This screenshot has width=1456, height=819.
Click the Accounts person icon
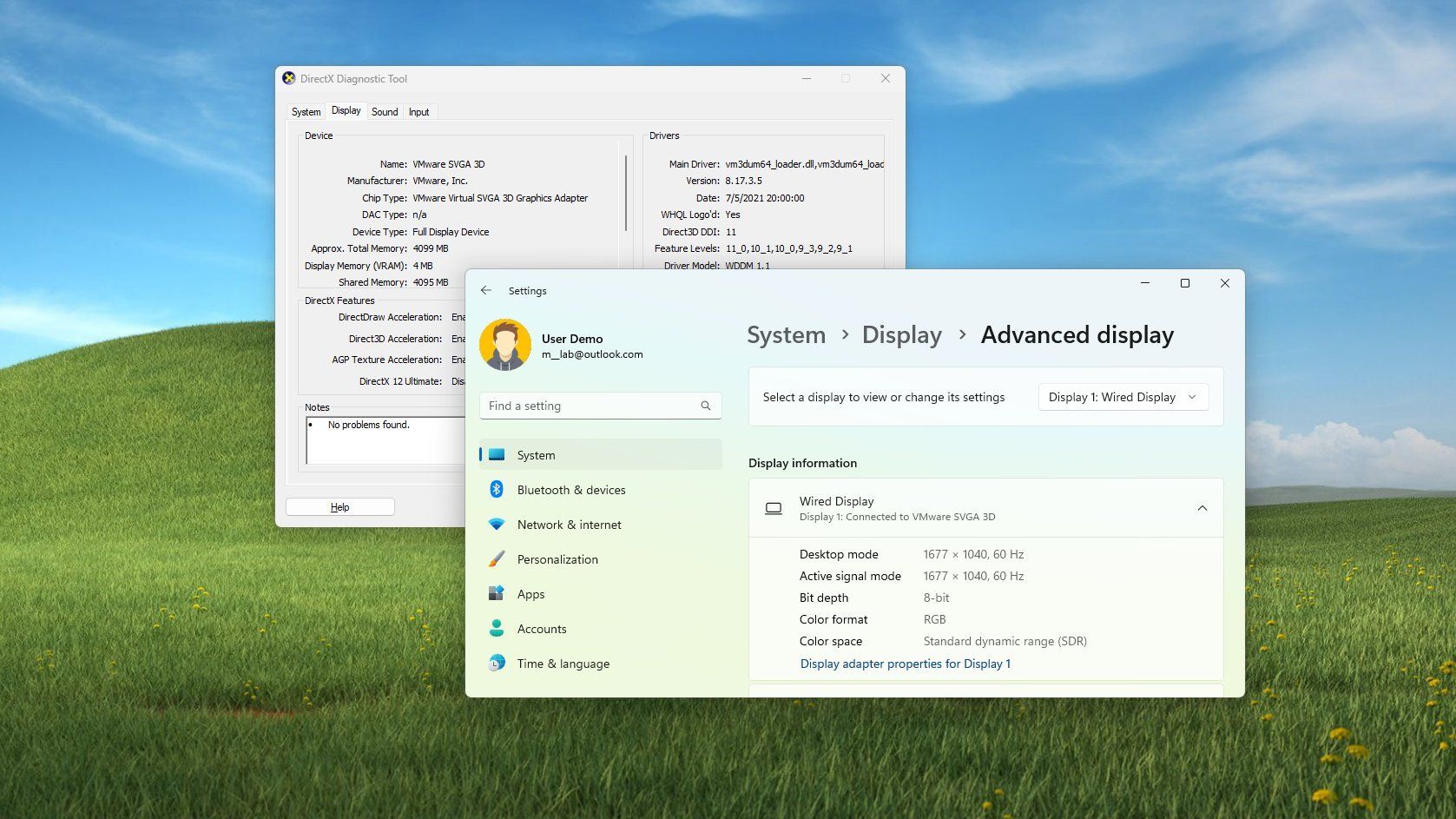[x=497, y=628]
